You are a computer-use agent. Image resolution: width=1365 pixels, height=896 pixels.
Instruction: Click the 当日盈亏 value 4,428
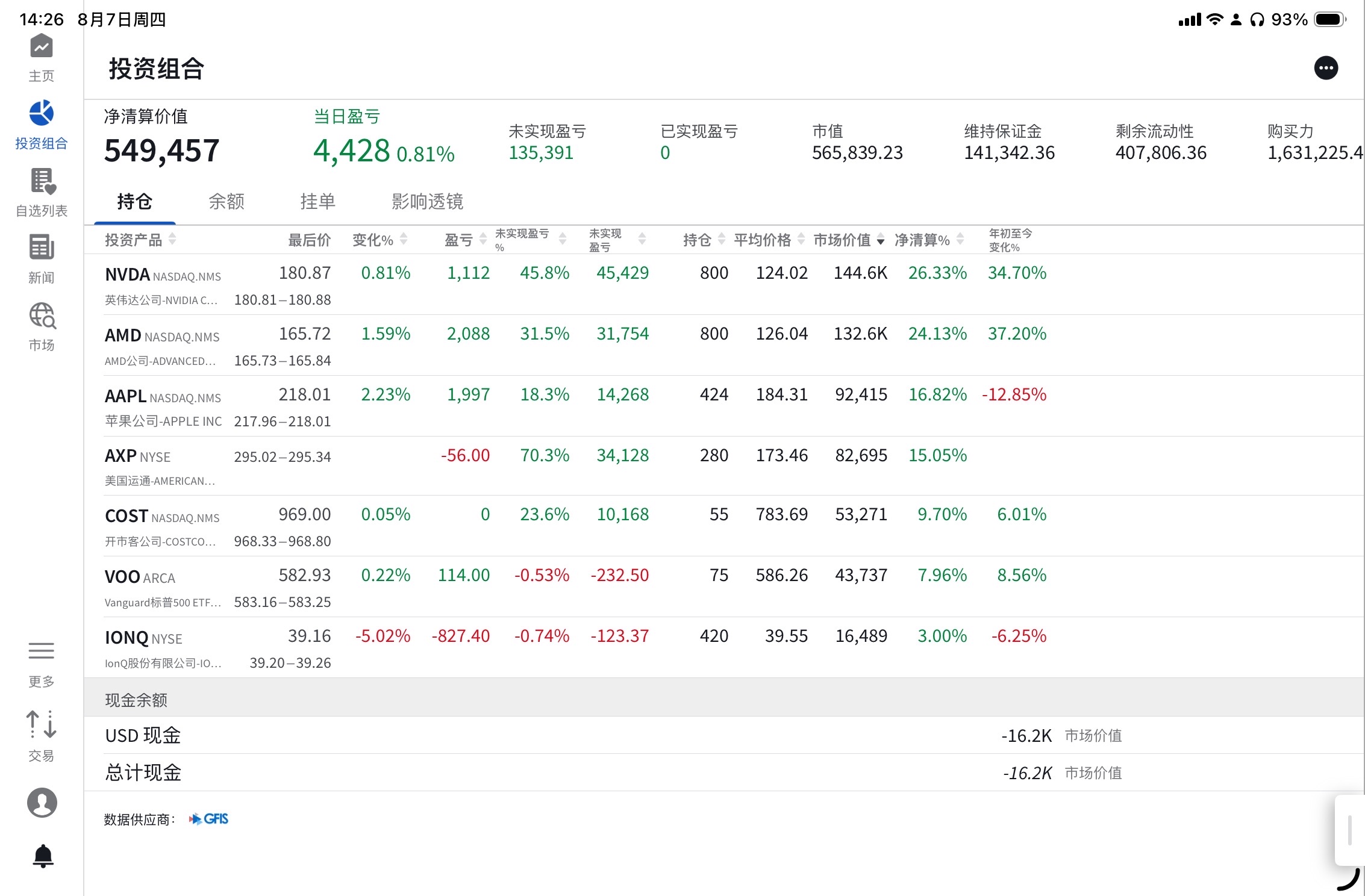tap(352, 151)
